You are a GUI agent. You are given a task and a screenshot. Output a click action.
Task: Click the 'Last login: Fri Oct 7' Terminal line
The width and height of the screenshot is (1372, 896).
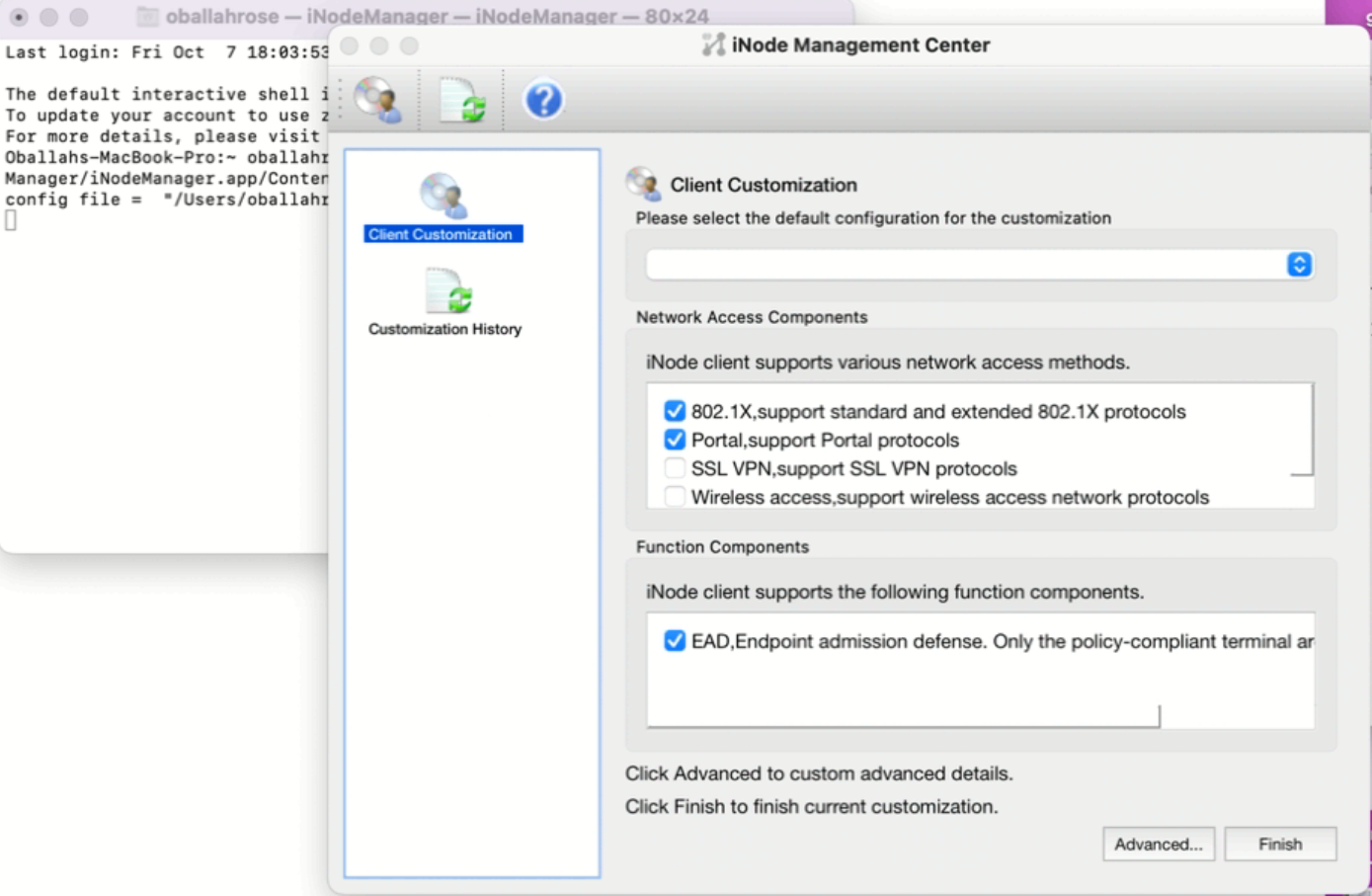click(166, 52)
